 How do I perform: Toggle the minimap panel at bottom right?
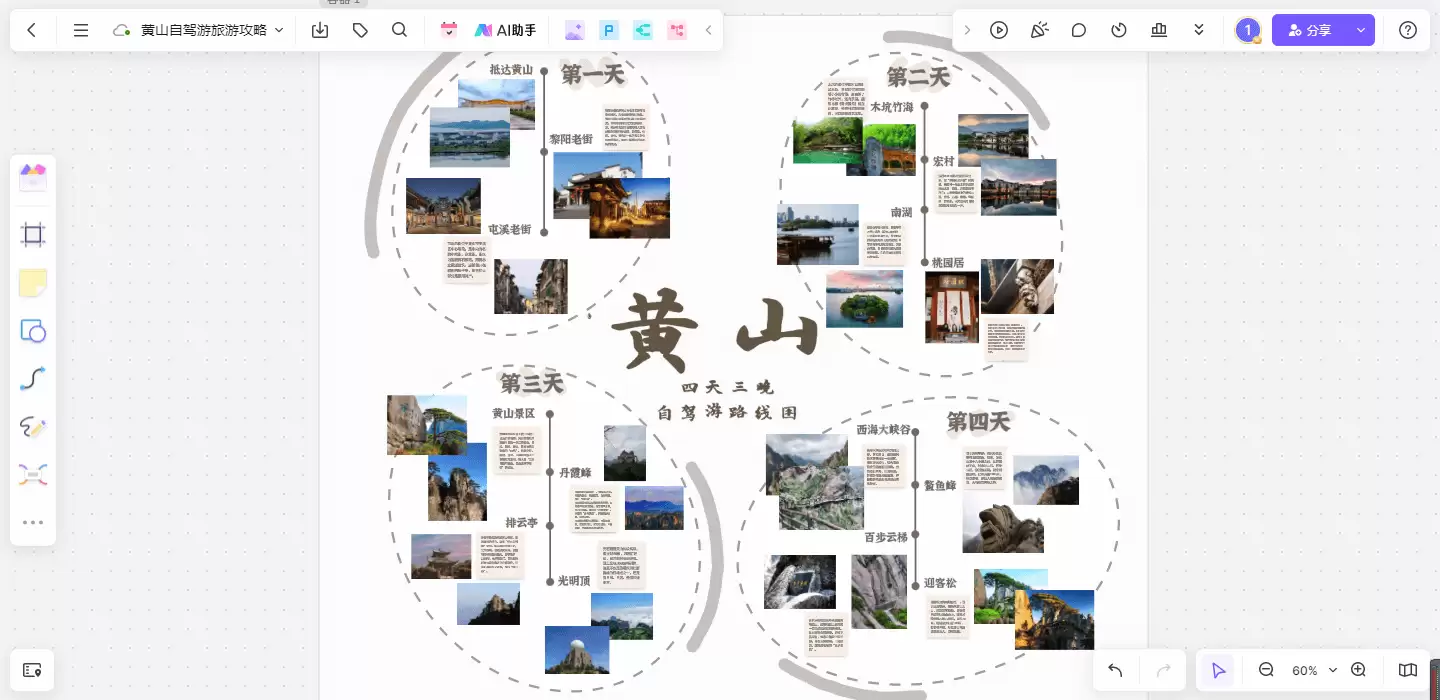[1408, 670]
